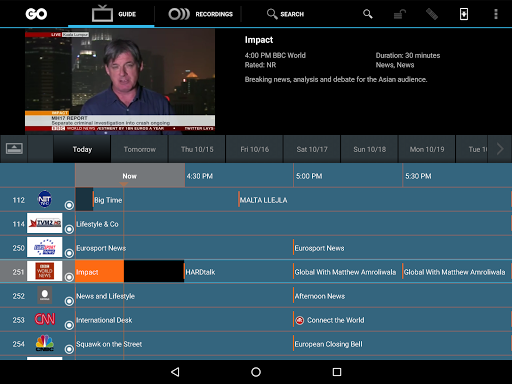Toggle the record circle for channel 112
The height and width of the screenshot is (384, 512).
click(69, 205)
